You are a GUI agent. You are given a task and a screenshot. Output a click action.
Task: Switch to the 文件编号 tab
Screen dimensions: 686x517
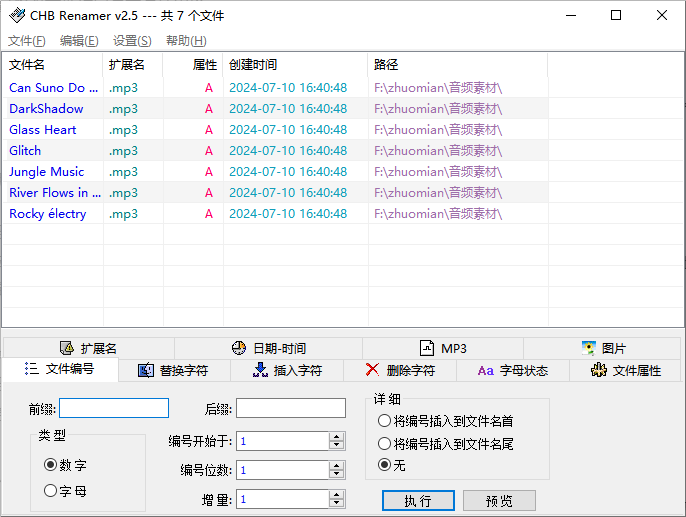pos(60,369)
